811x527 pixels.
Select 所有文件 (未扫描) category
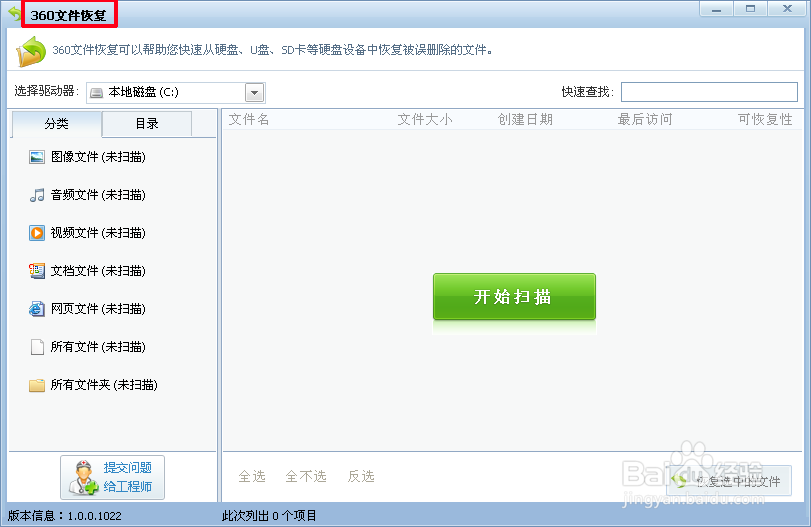(87, 347)
